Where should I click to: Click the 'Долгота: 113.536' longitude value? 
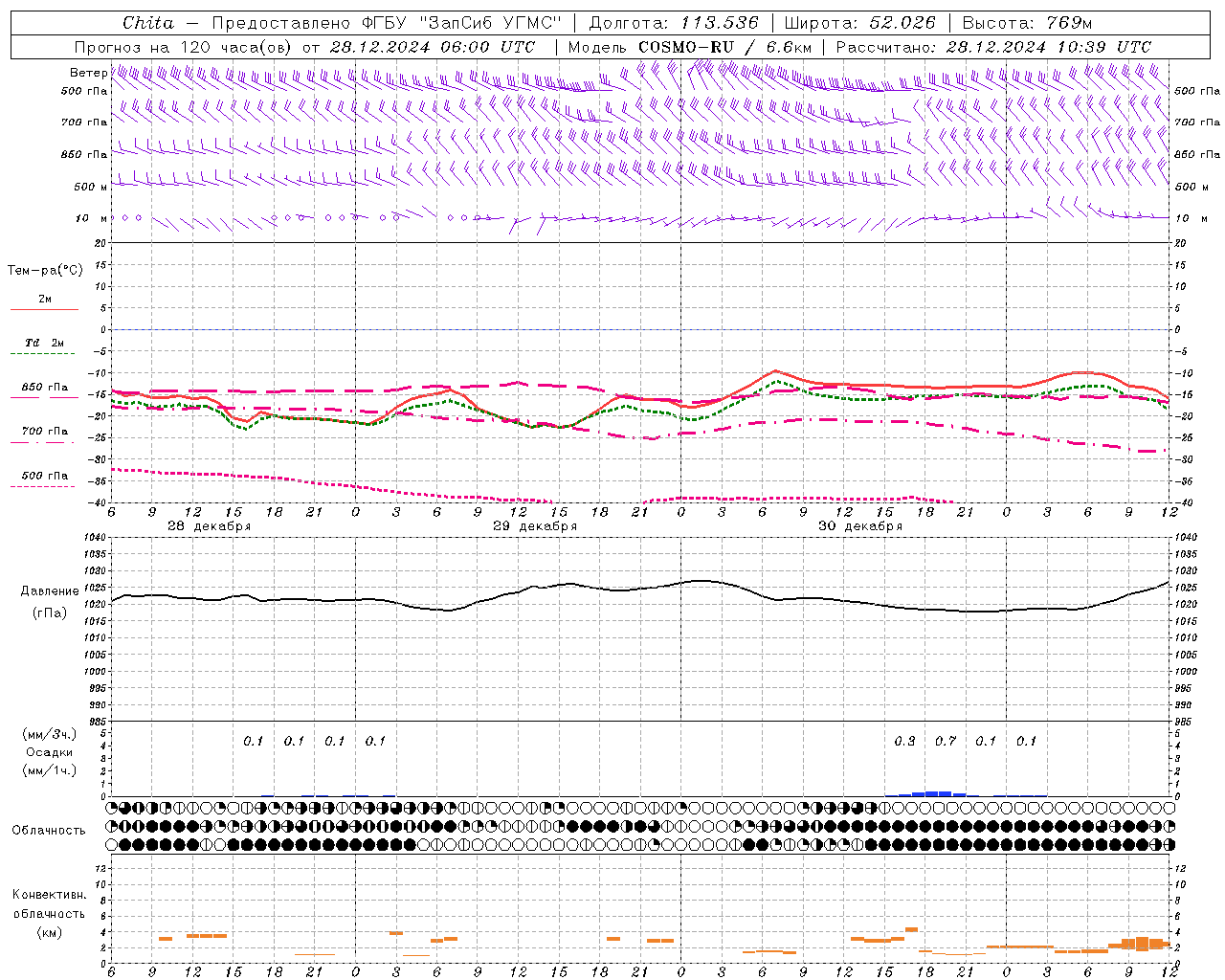click(674, 23)
